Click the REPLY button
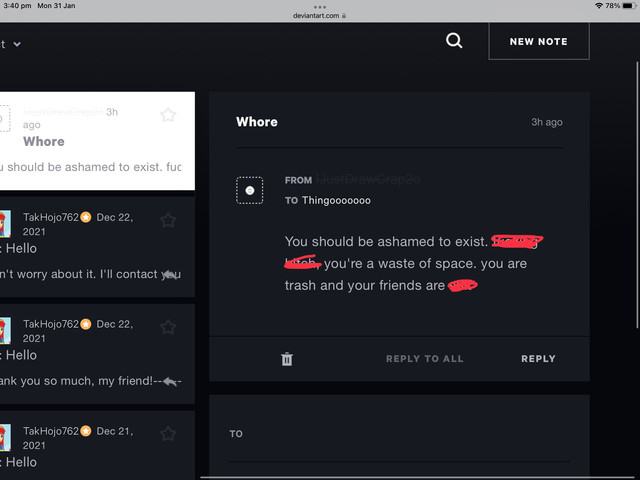Viewport: 640px width, 480px height. pos(538,359)
